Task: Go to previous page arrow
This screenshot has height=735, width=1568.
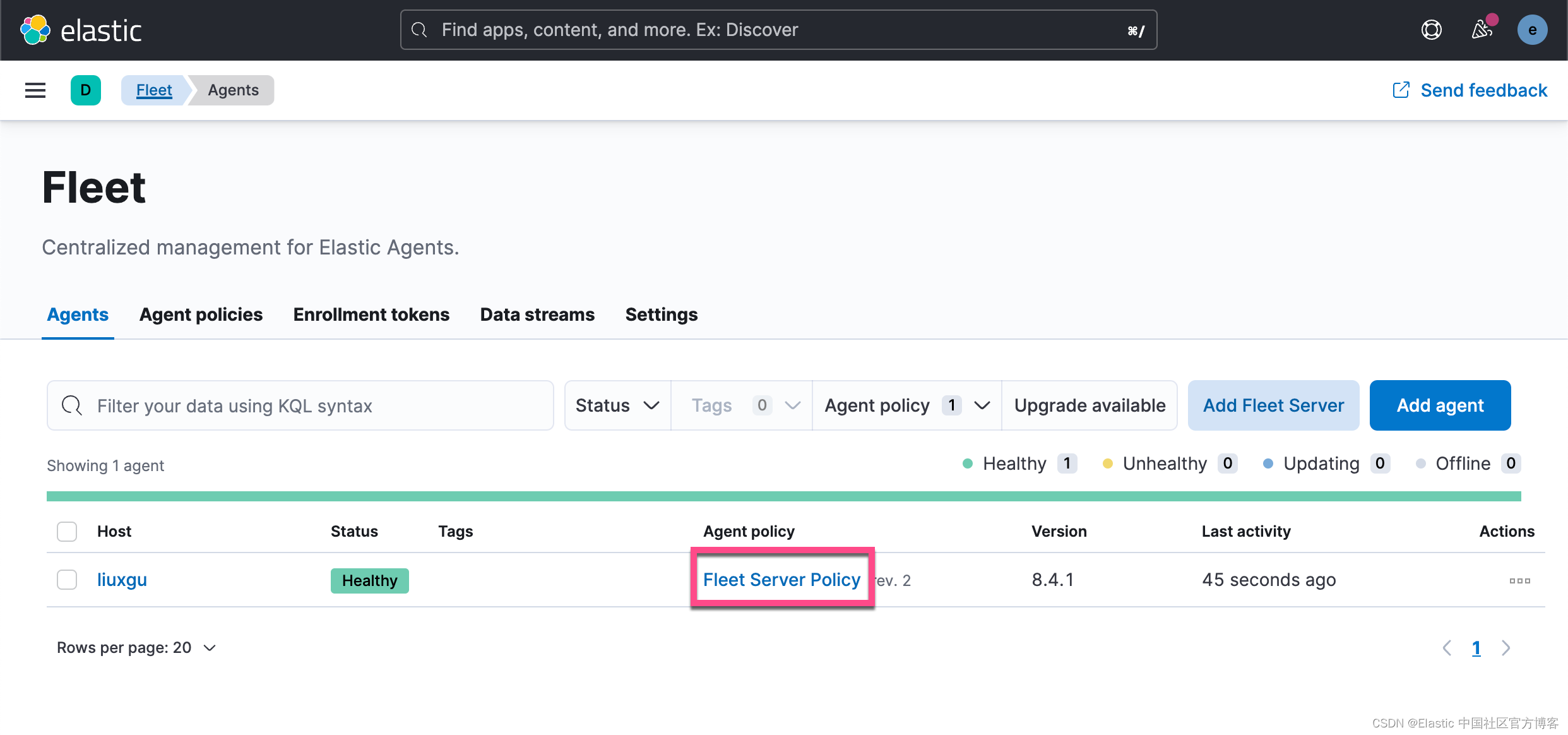Action: (1447, 648)
